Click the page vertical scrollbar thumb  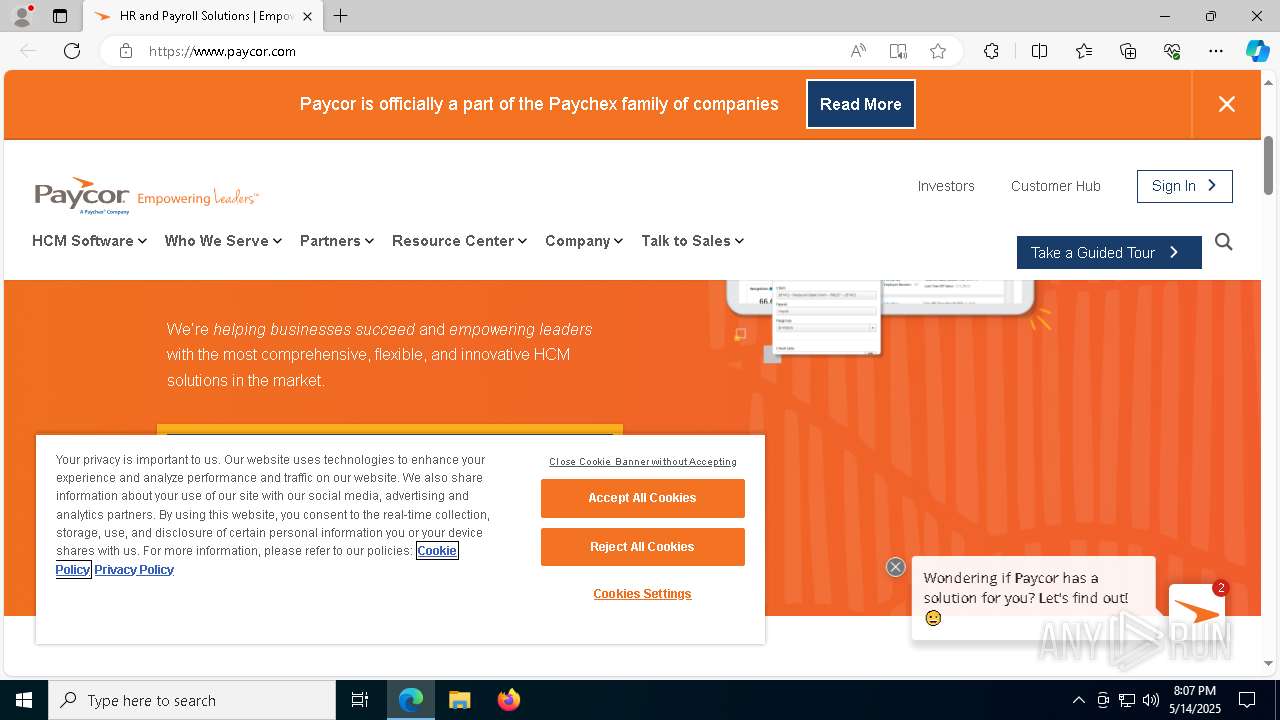1269,165
